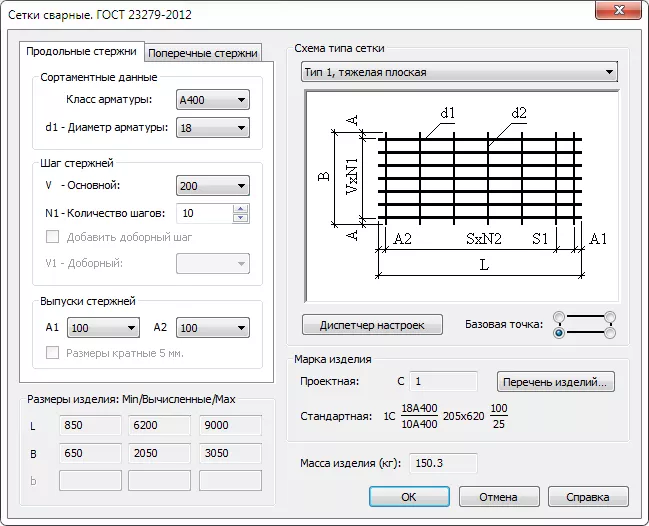
Task: Click into the Проектная mark input field
Action: coord(444,381)
